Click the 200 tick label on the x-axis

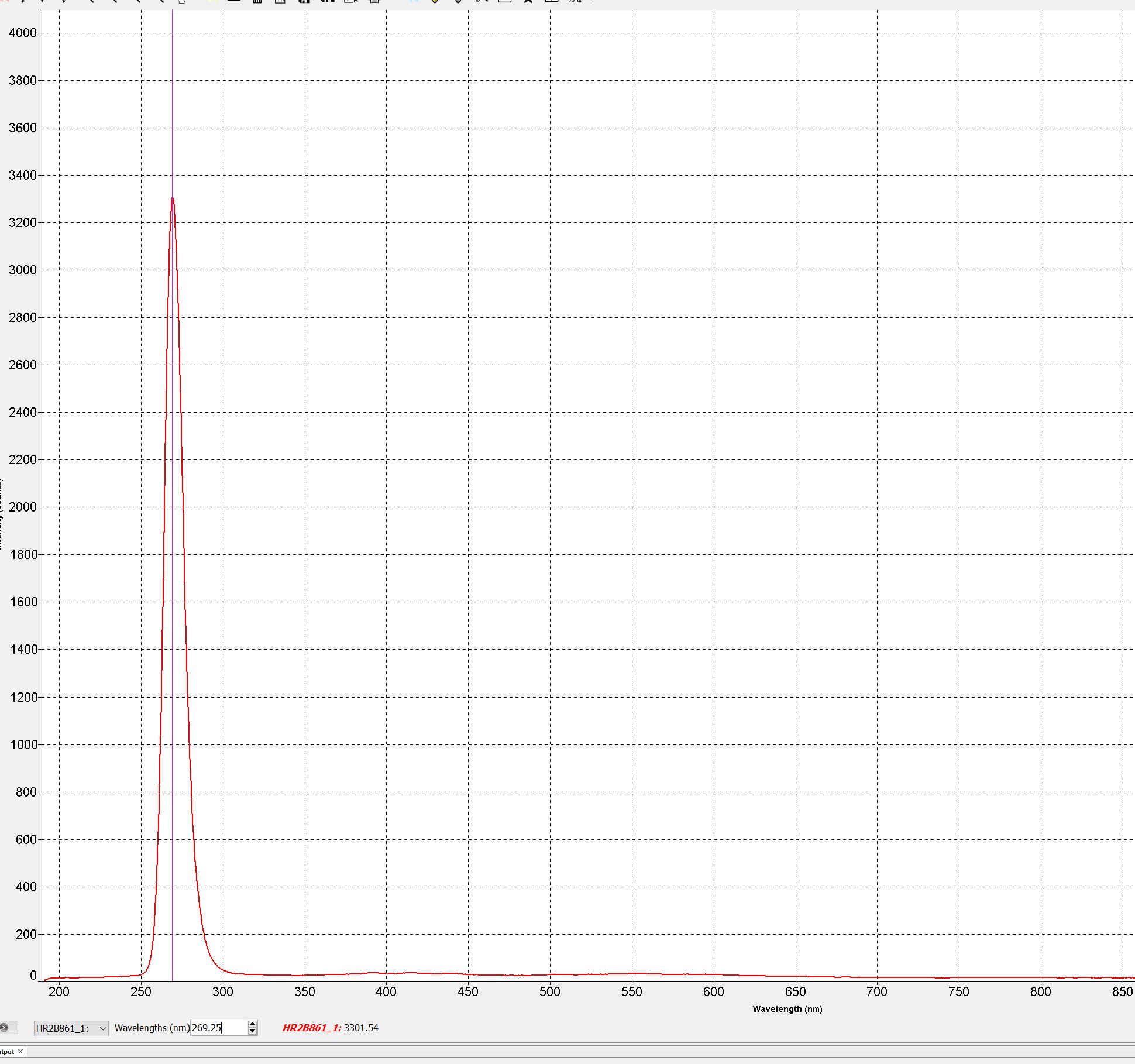pos(59,991)
